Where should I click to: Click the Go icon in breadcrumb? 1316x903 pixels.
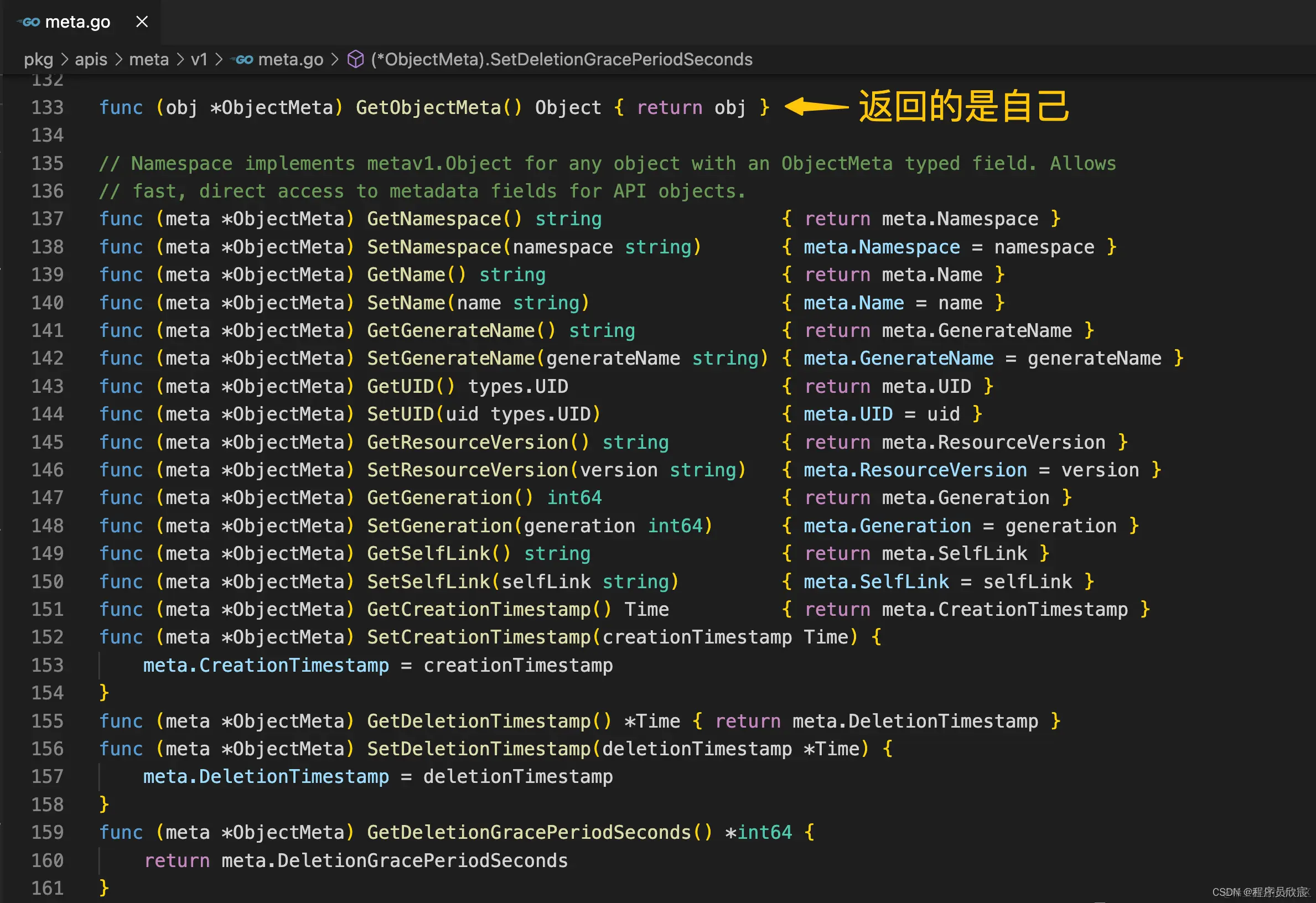click(242, 59)
